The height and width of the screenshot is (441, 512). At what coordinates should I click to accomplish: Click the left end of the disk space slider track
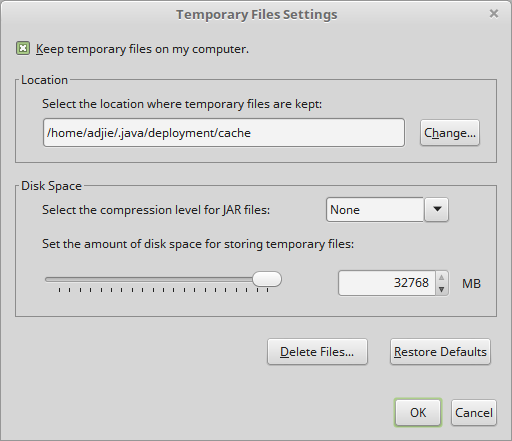tap(48, 279)
